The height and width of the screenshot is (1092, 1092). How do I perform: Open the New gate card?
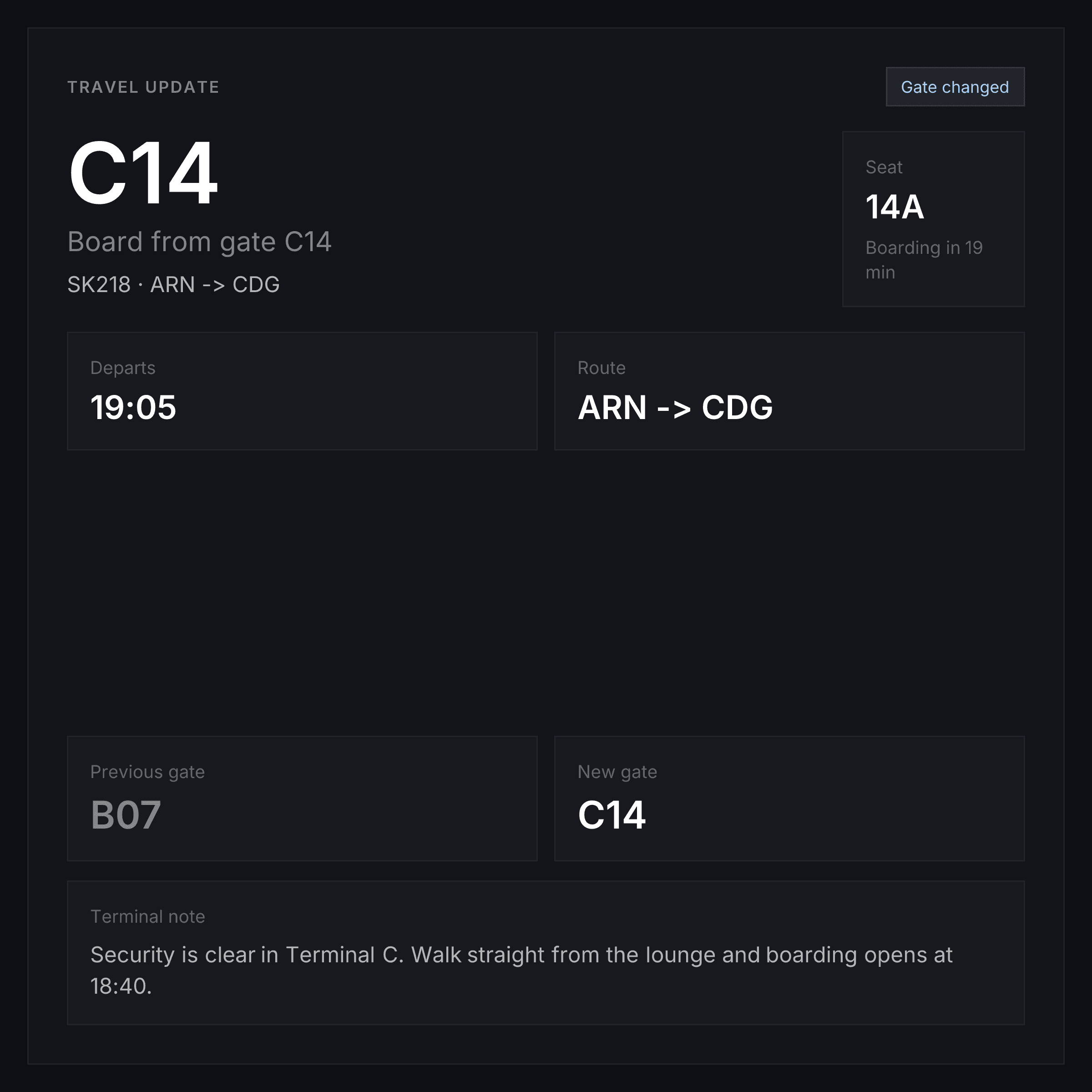point(789,798)
